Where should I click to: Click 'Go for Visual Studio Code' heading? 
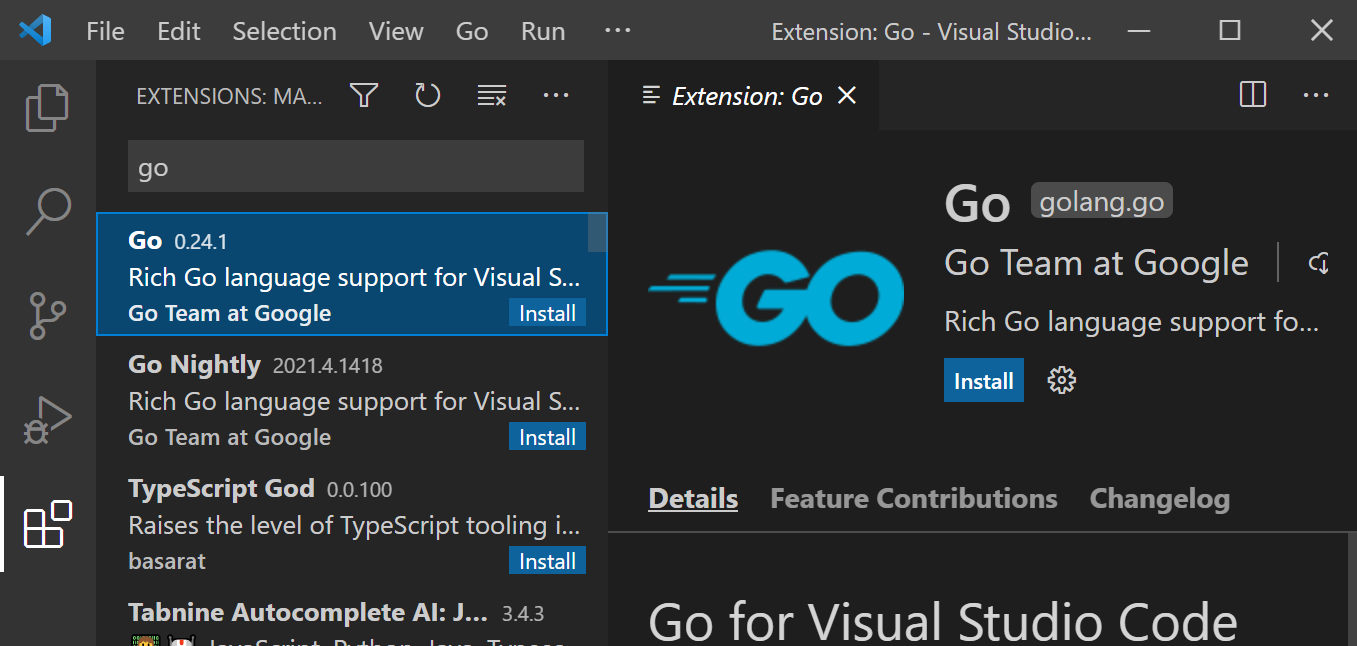[943, 621]
